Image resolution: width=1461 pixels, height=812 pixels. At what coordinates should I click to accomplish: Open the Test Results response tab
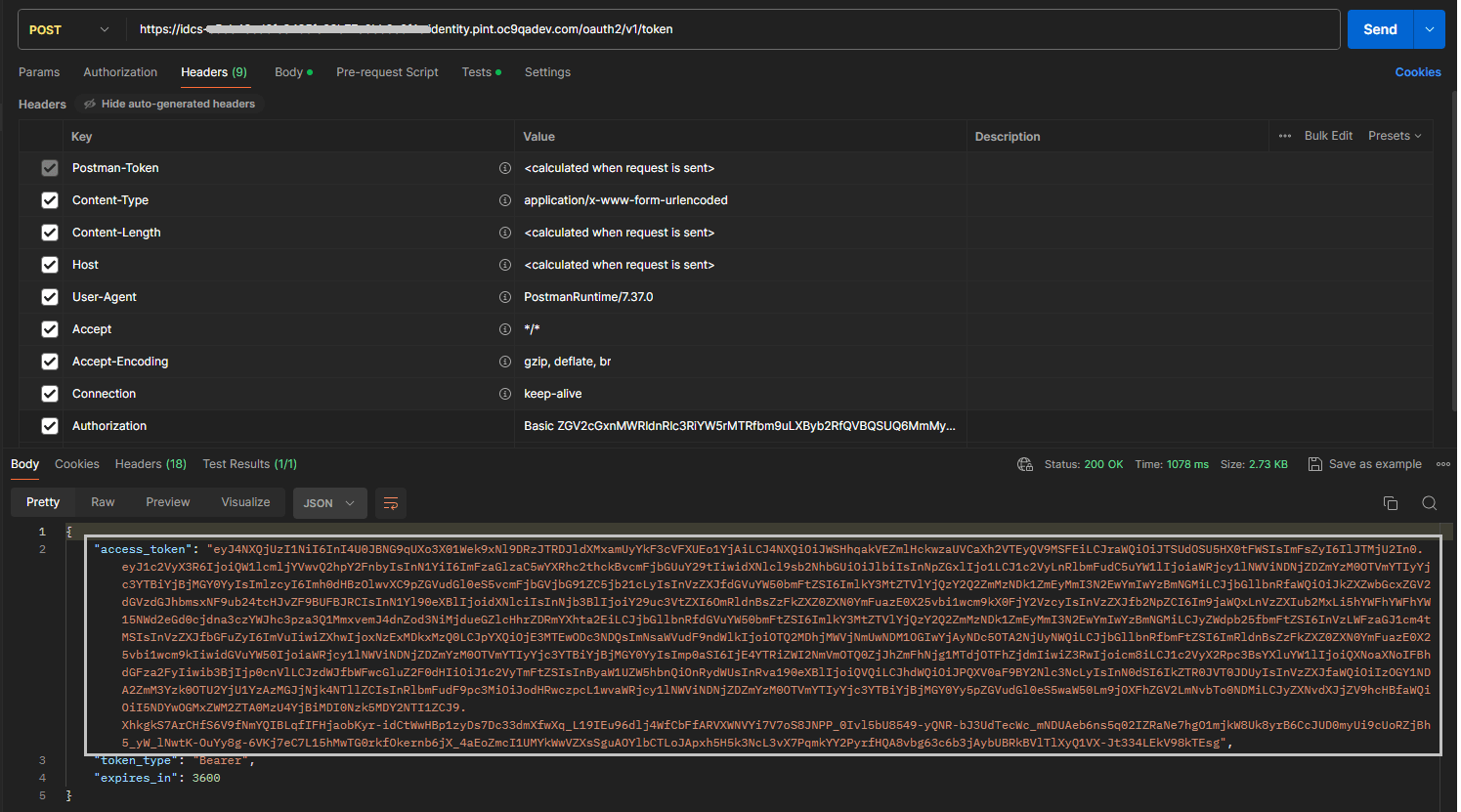249,464
